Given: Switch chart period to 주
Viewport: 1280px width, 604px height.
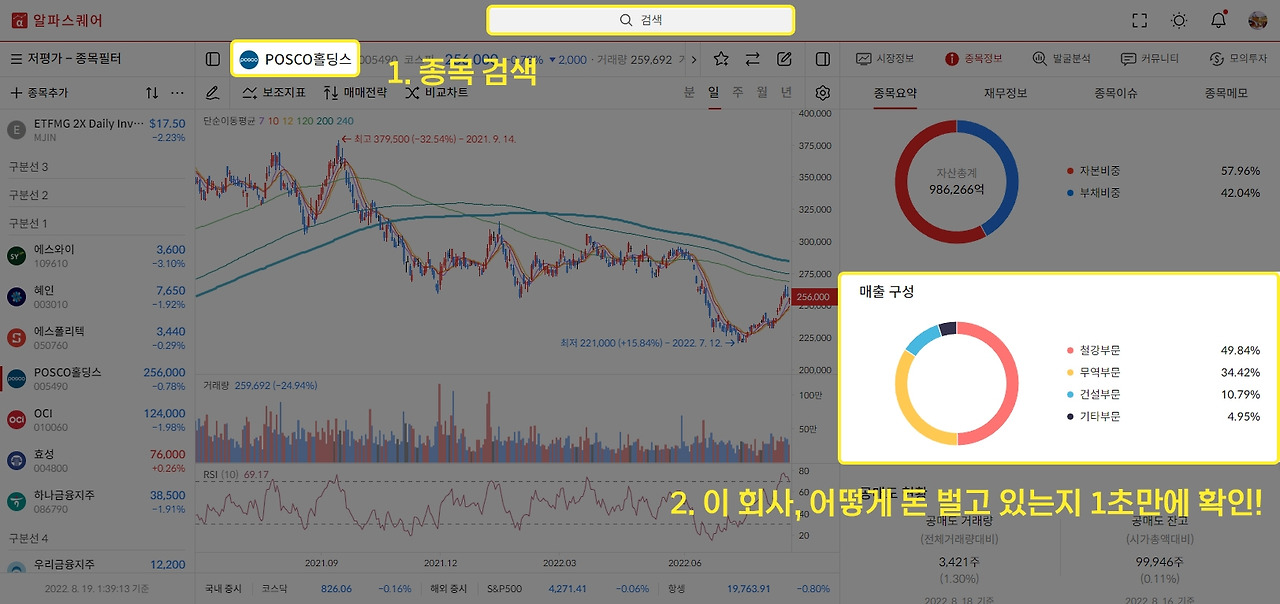Looking at the screenshot, I should pyautogui.click(x=738, y=92).
